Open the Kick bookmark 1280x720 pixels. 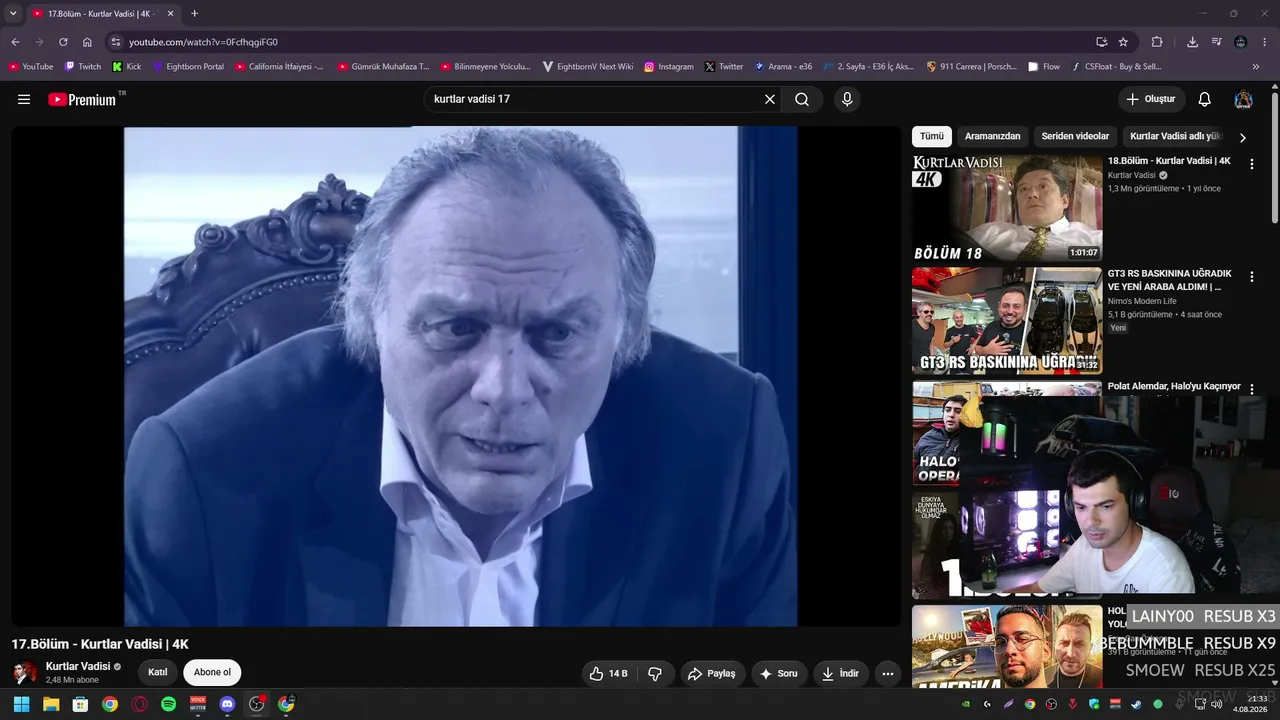127,67
